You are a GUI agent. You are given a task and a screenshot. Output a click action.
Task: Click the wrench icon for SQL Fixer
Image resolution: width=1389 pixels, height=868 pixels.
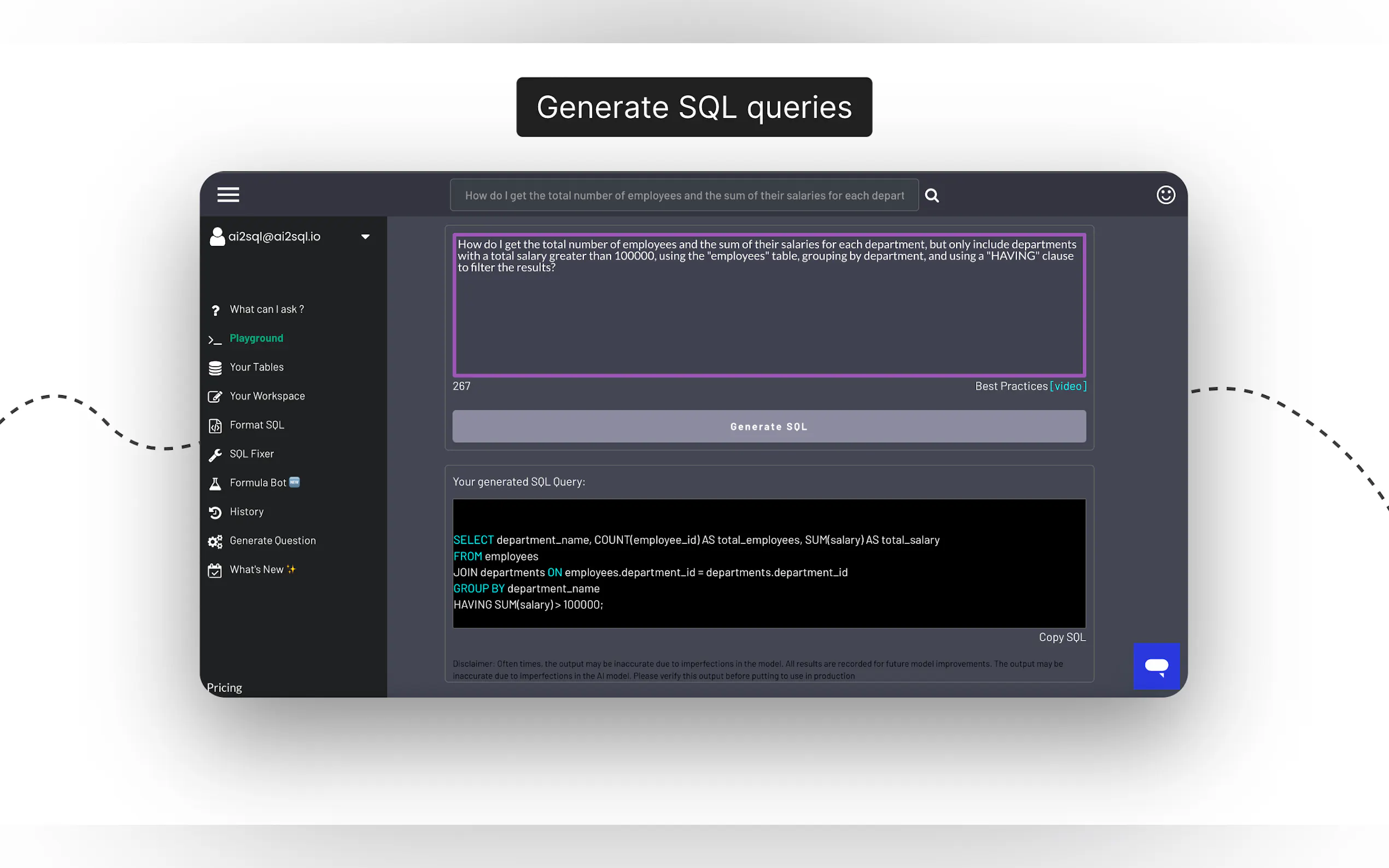coord(215,455)
